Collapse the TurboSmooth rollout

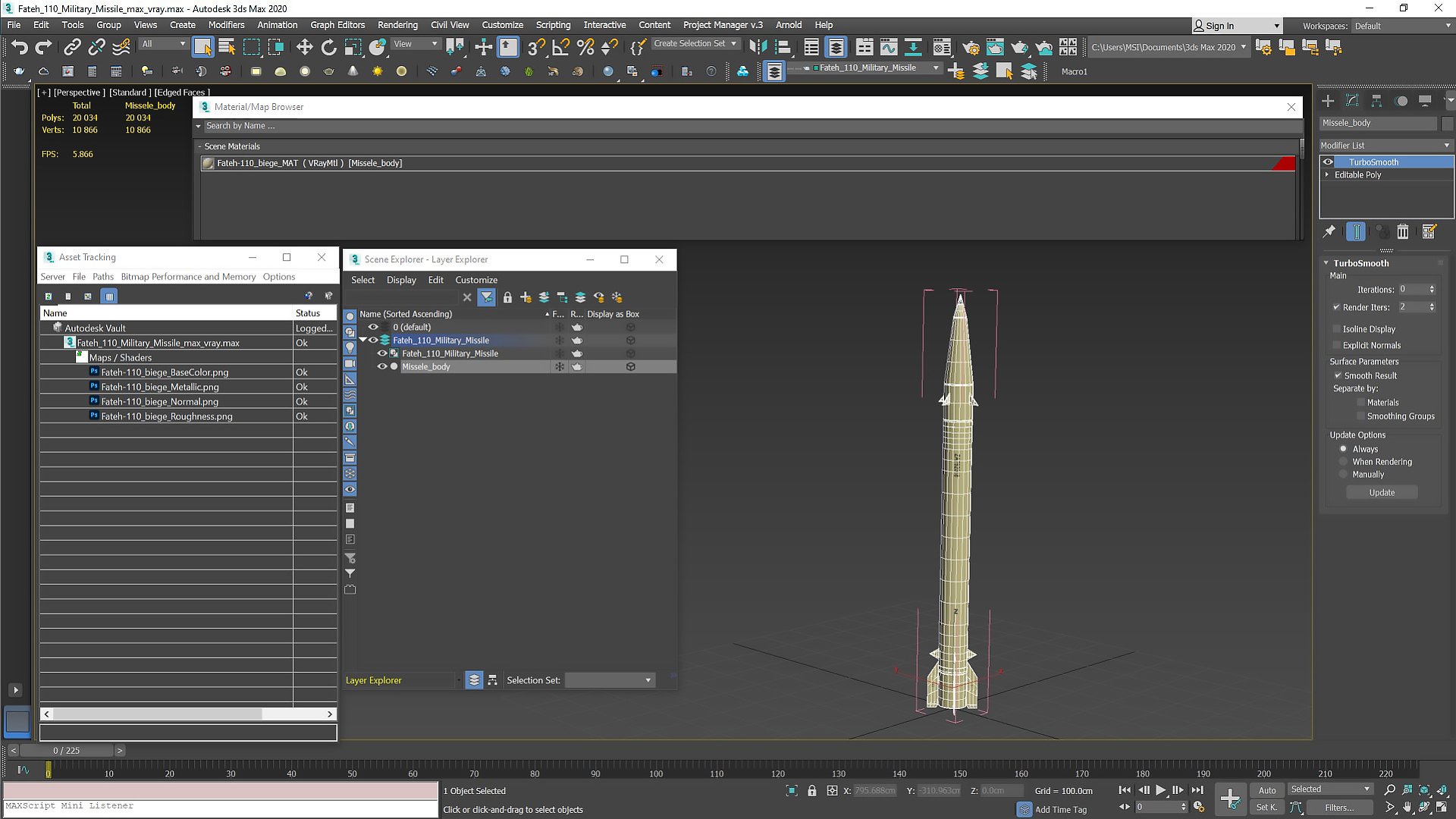coord(1326,263)
